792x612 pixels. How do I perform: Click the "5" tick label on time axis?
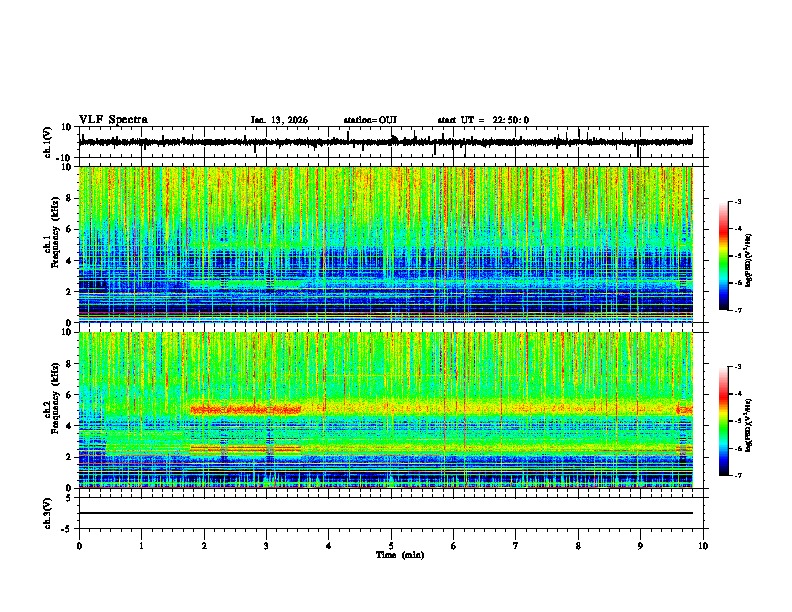(x=391, y=546)
